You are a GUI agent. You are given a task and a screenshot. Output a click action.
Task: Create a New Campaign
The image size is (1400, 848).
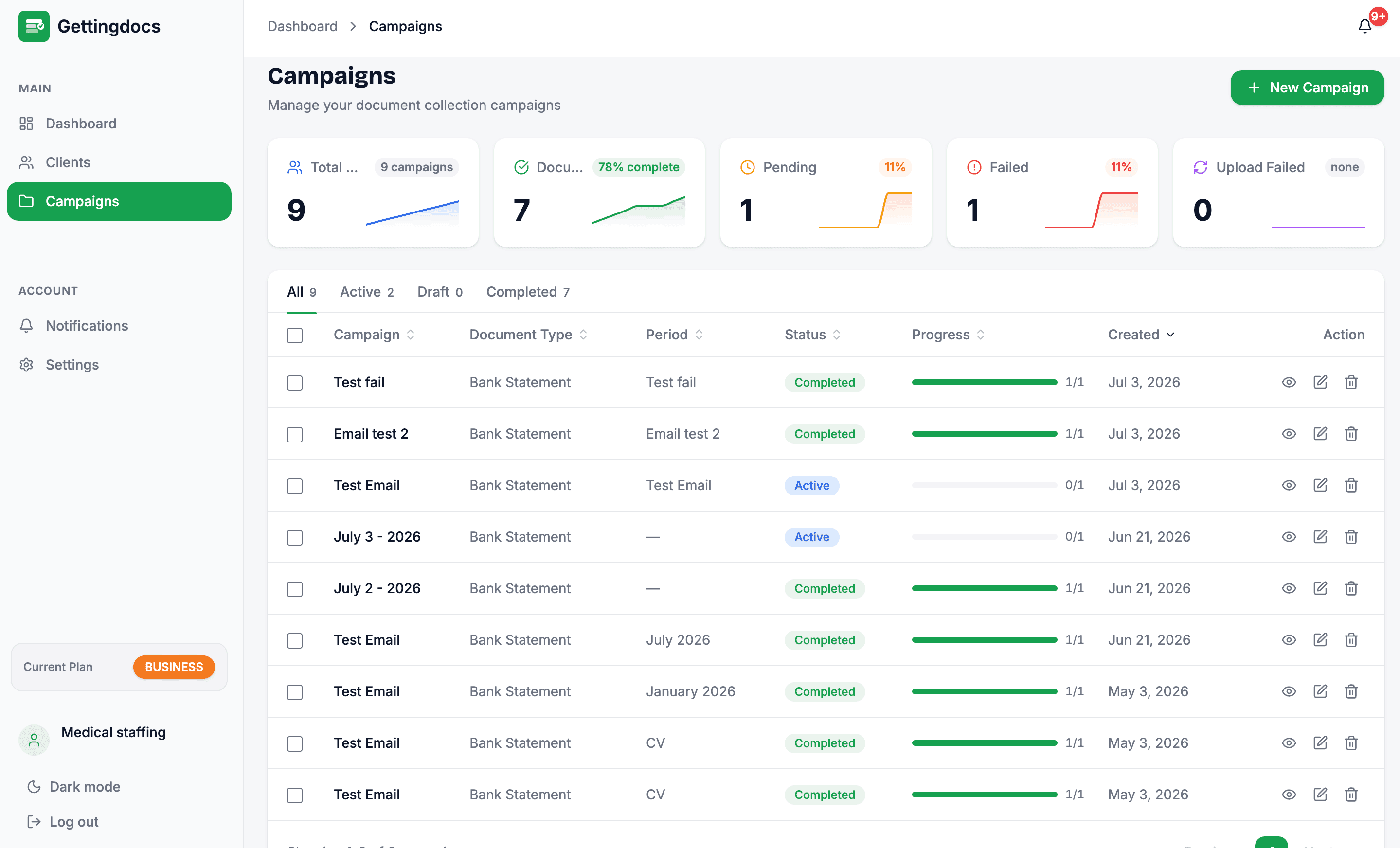pyautogui.click(x=1307, y=88)
